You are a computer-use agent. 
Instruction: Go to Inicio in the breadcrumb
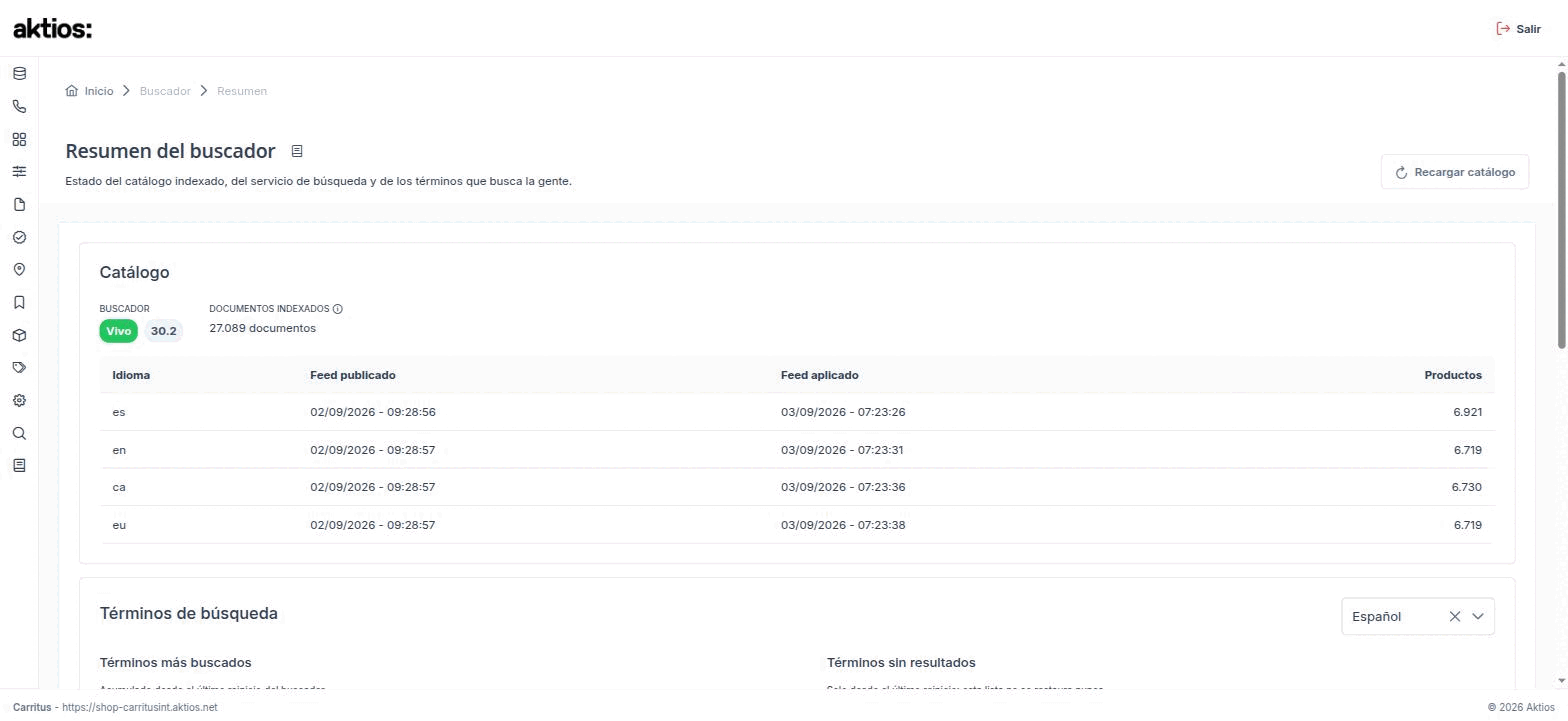[89, 91]
